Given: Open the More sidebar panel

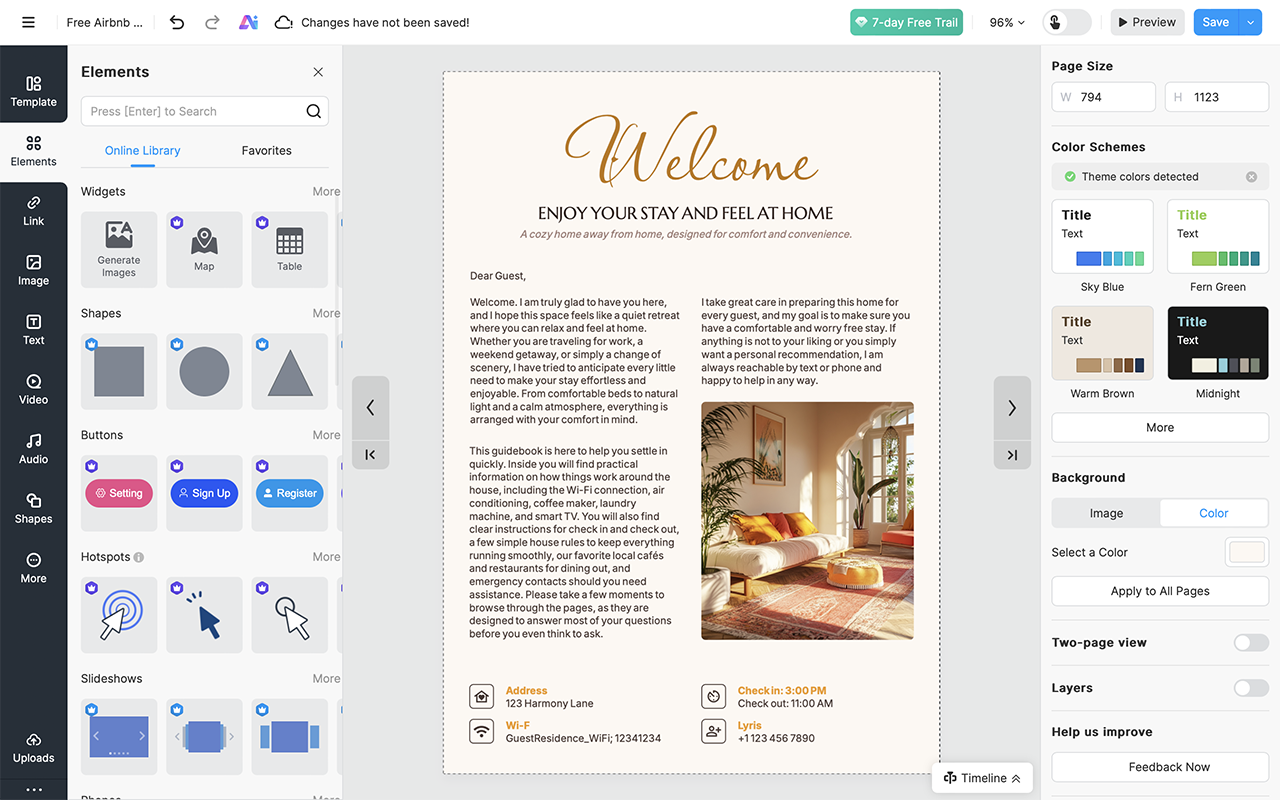Looking at the screenshot, I should (x=34, y=568).
